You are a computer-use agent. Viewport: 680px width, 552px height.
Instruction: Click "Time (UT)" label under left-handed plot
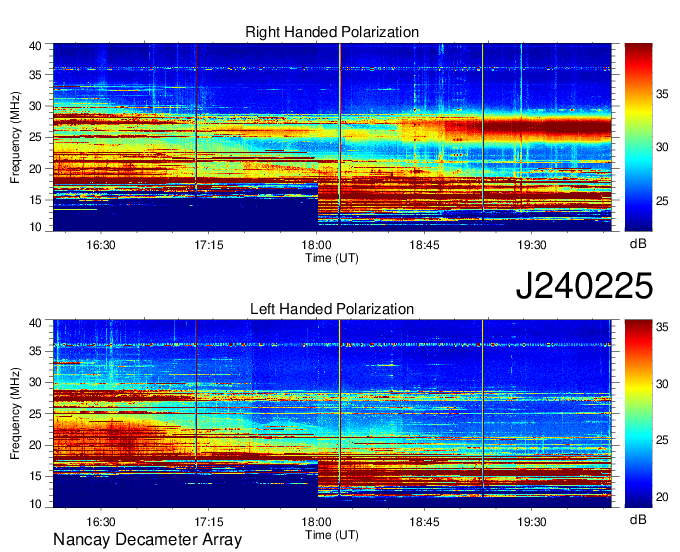click(332, 535)
